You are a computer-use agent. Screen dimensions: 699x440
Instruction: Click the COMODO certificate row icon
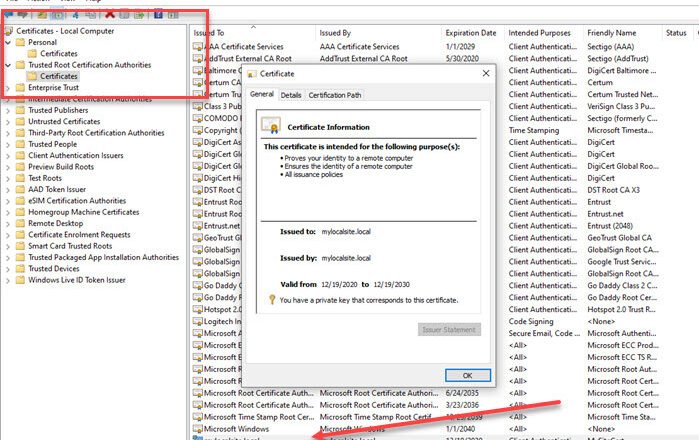click(197, 118)
